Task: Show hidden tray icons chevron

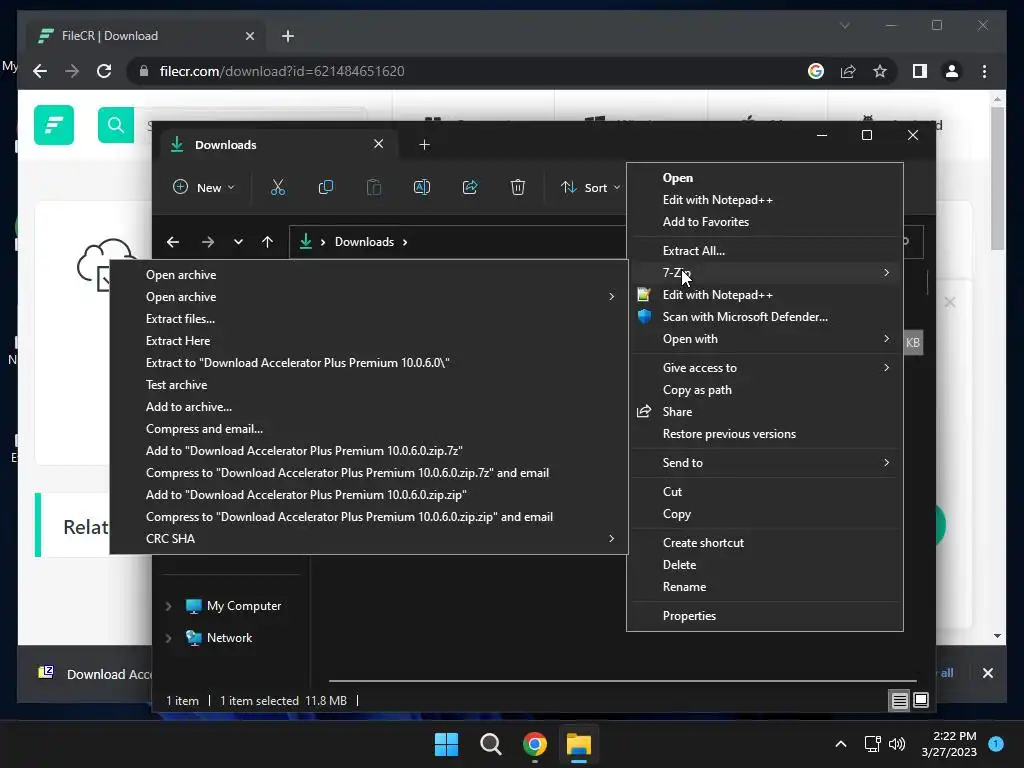Action: coord(841,744)
